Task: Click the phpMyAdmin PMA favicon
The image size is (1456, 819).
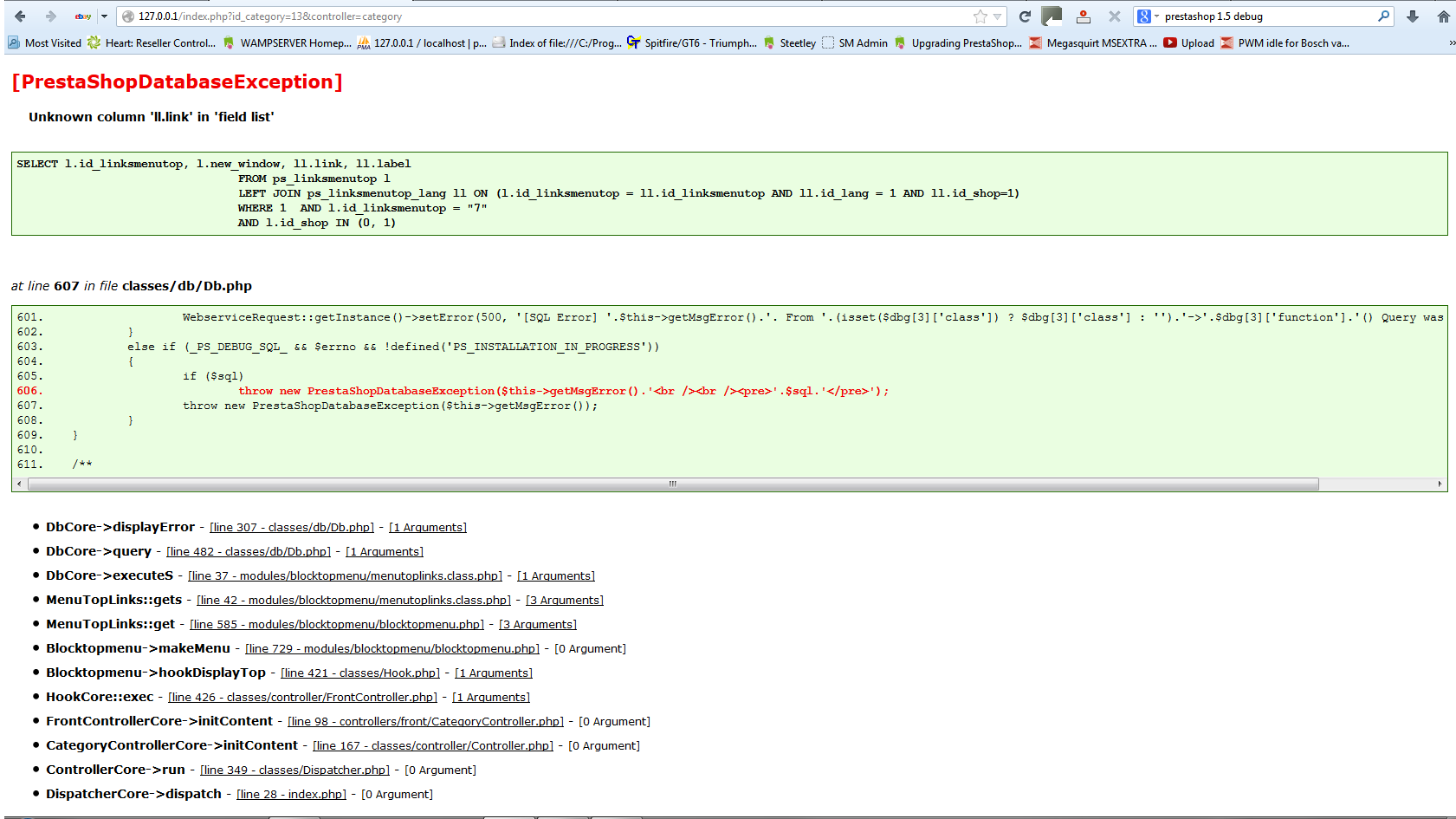Action: 364,43
